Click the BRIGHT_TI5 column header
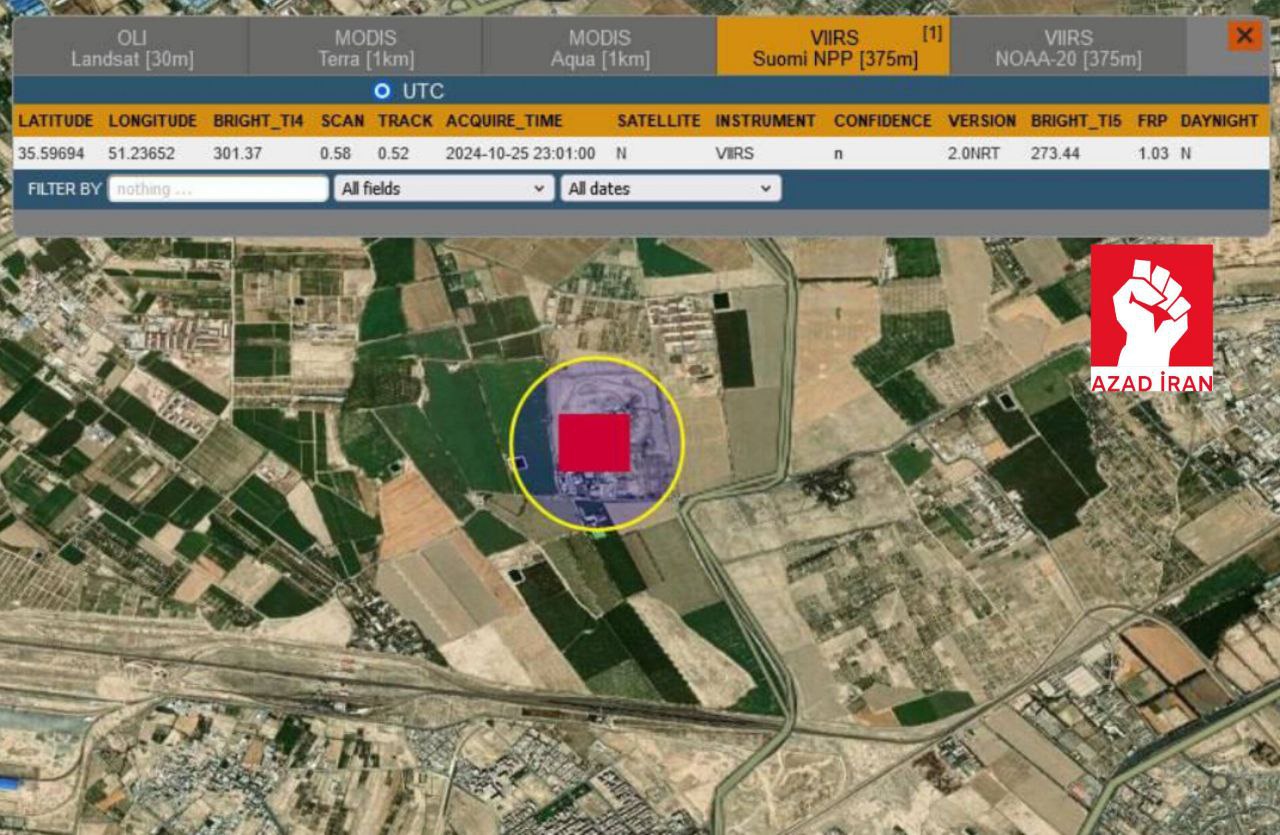The height and width of the screenshot is (835, 1280). (x=1076, y=121)
